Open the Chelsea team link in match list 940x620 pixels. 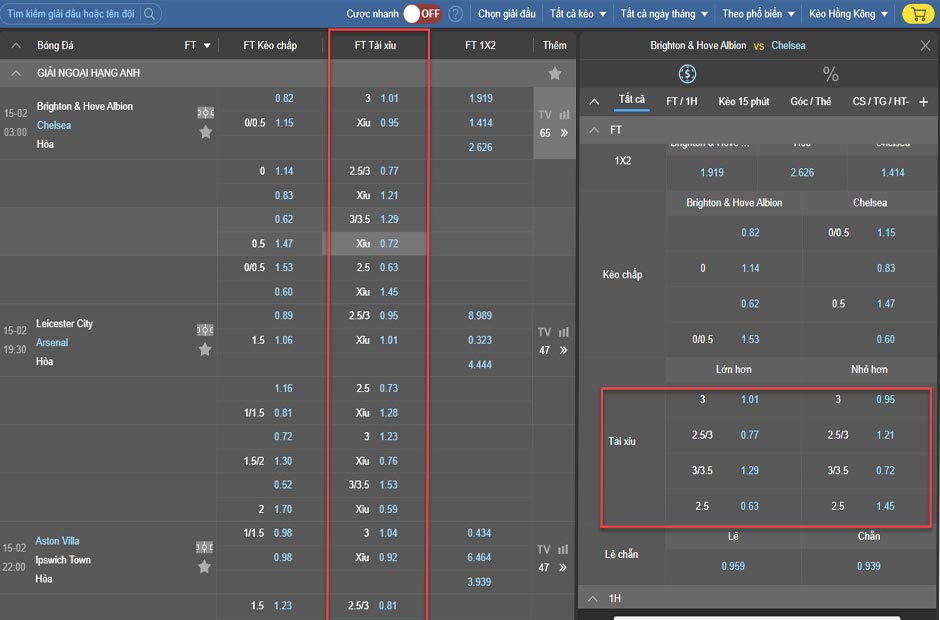pyautogui.click(x=54, y=125)
